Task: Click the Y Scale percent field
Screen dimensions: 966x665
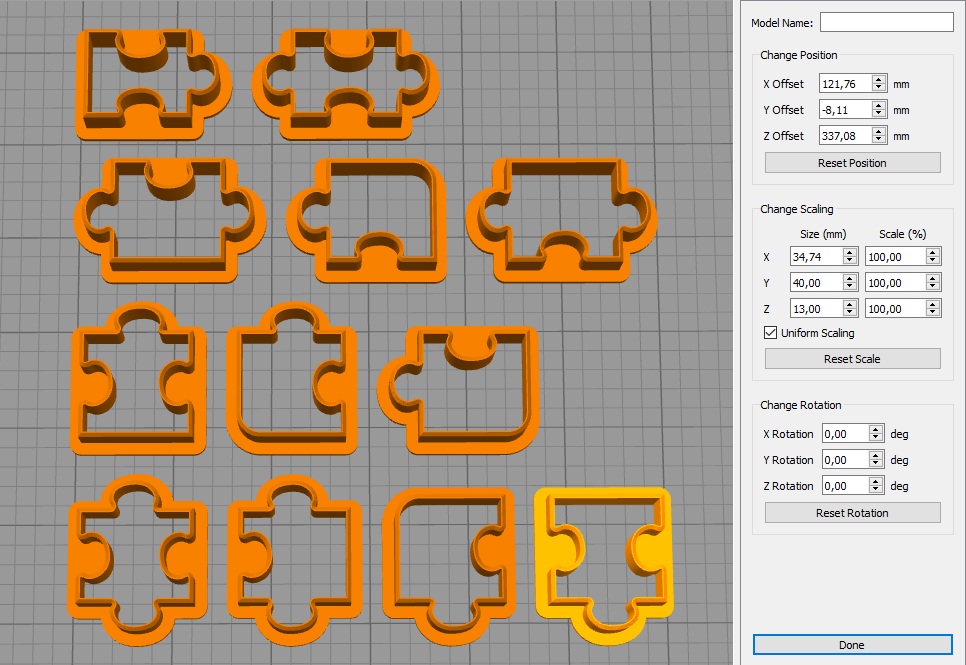Action: (x=895, y=282)
